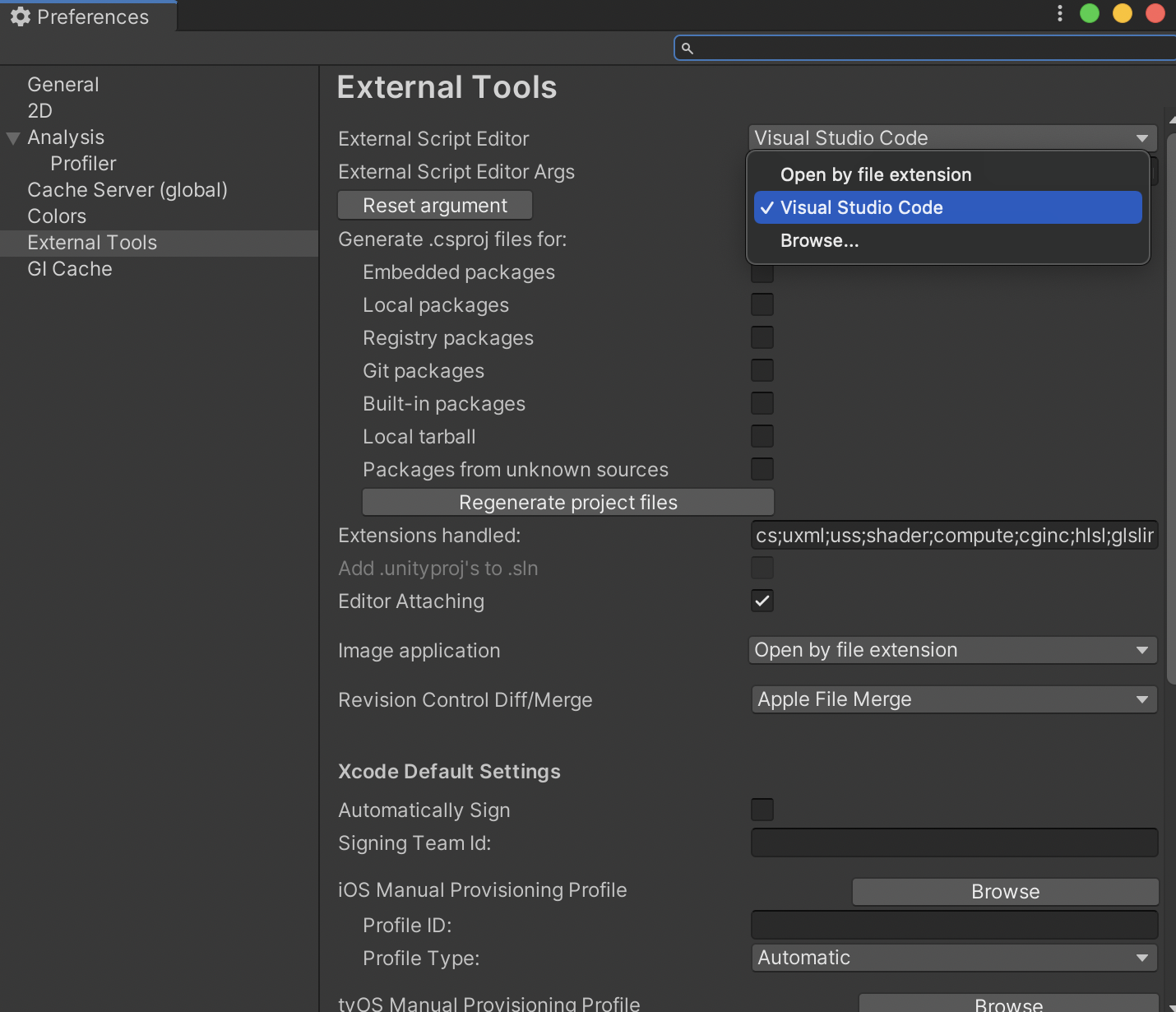Enable Automatically Sign checkbox
This screenshot has width=1176, height=1012.
(762, 810)
